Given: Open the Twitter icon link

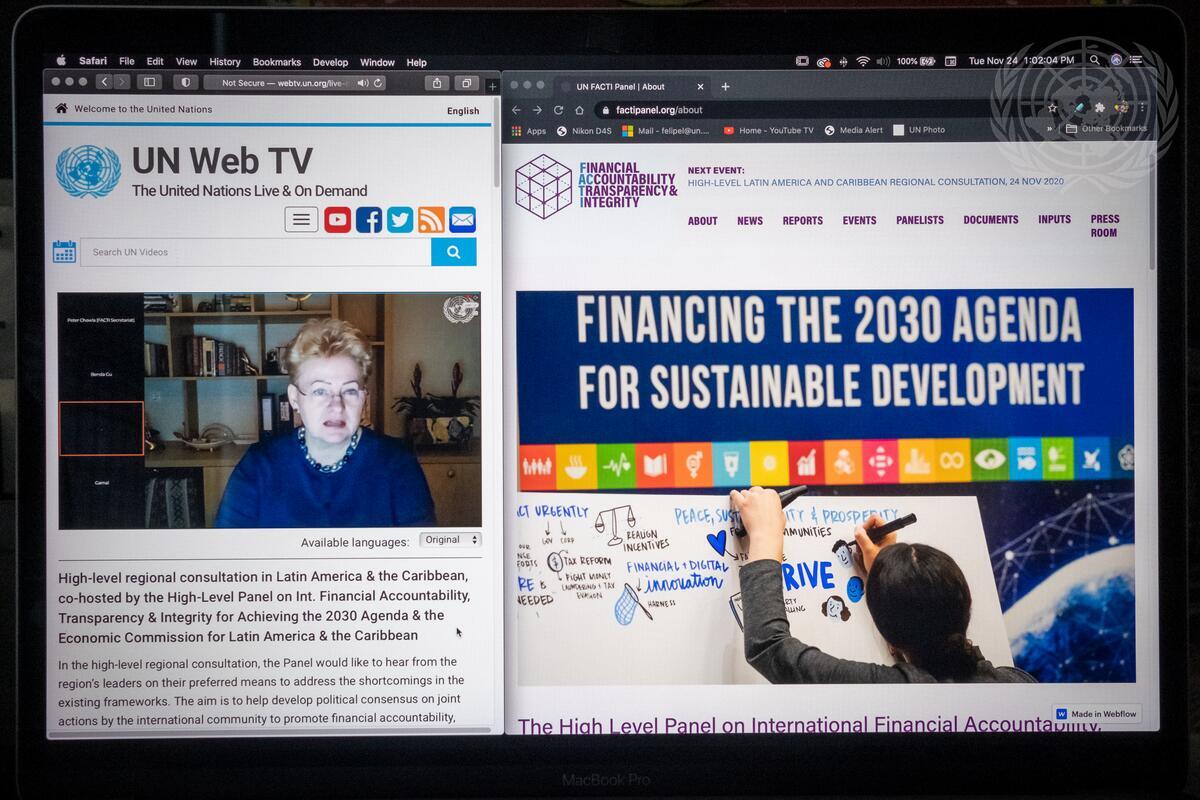Looking at the screenshot, I should pyautogui.click(x=400, y=220).
